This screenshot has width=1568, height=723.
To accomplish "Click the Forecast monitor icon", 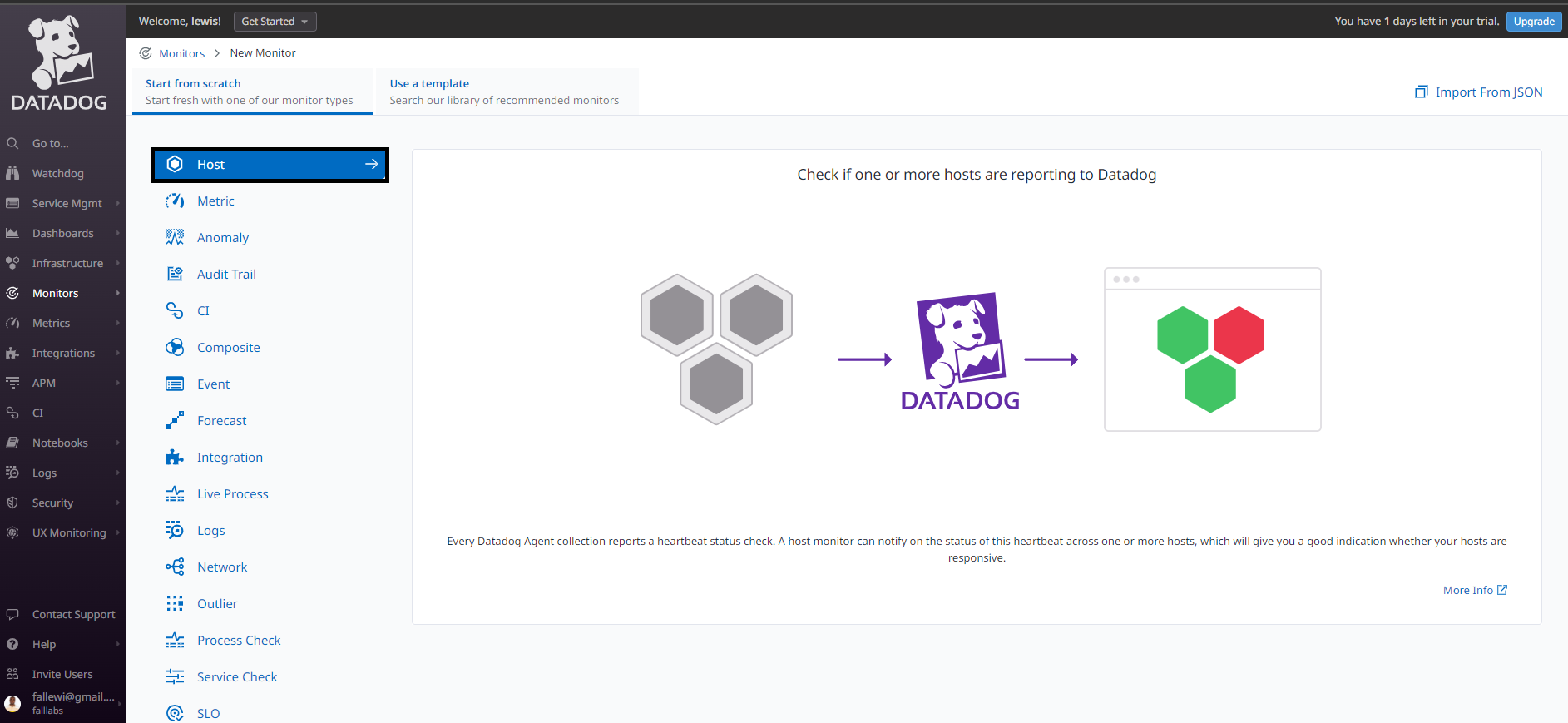I will tap(175, 420).
